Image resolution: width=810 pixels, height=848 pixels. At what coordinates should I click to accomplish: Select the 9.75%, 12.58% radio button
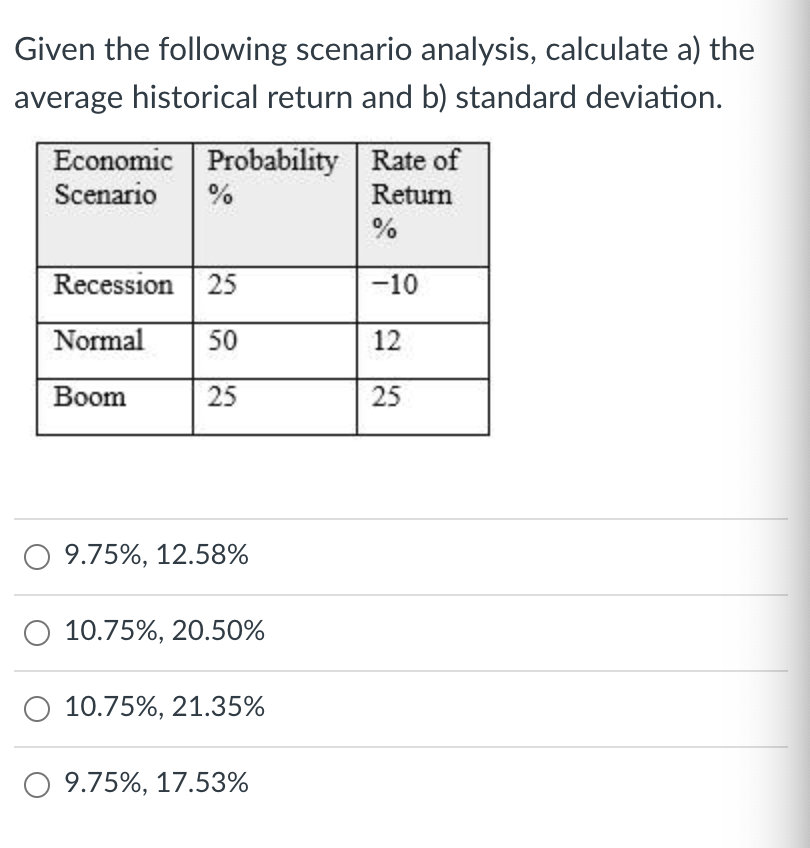(x=41, y=555)
